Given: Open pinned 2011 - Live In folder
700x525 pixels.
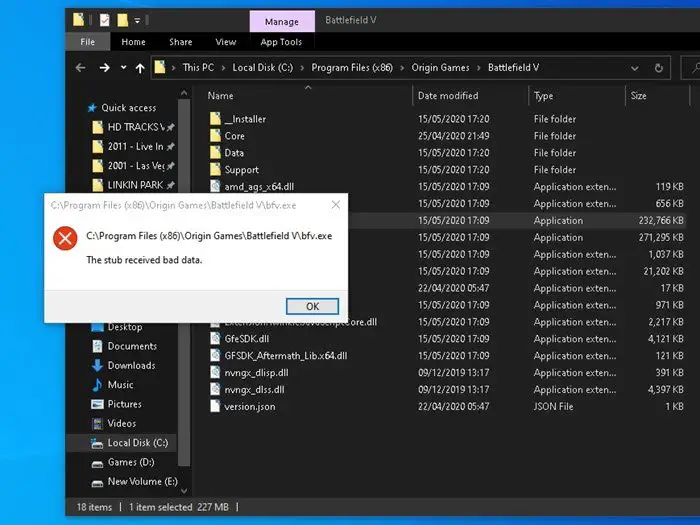Looking at the screenshot, I should pos(135,146).
